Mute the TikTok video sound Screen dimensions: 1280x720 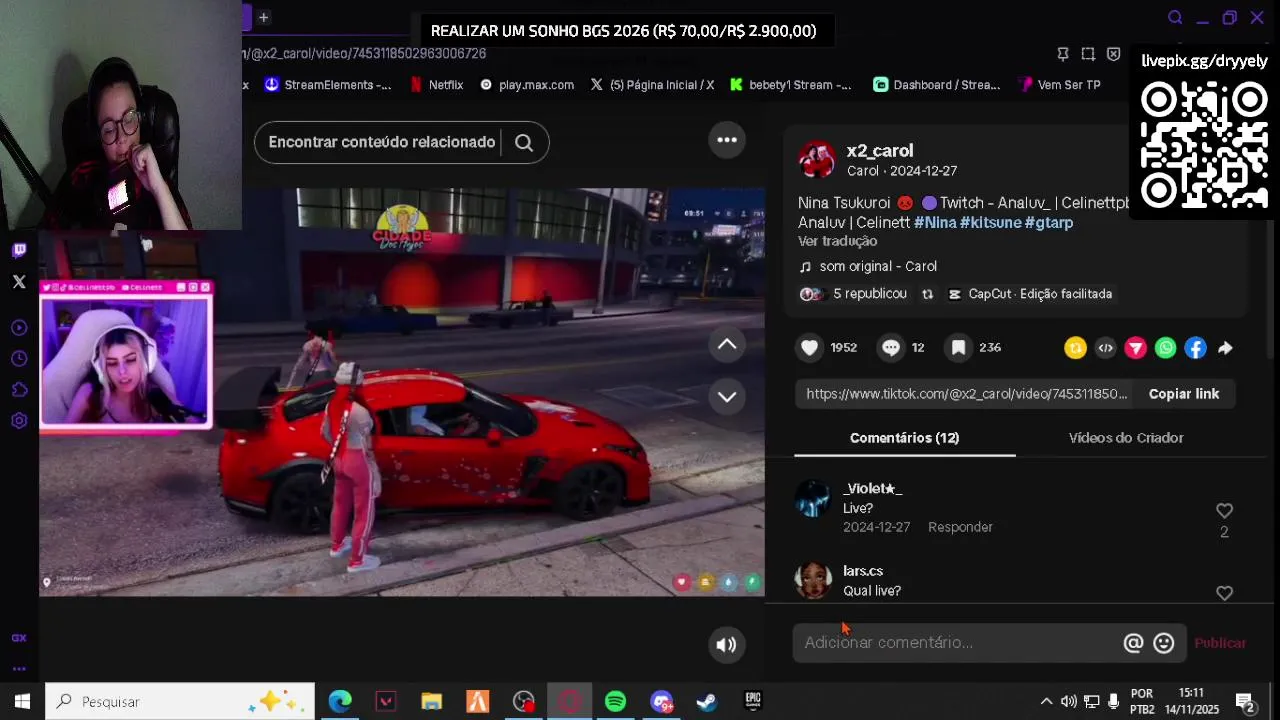tap(727, 645)
